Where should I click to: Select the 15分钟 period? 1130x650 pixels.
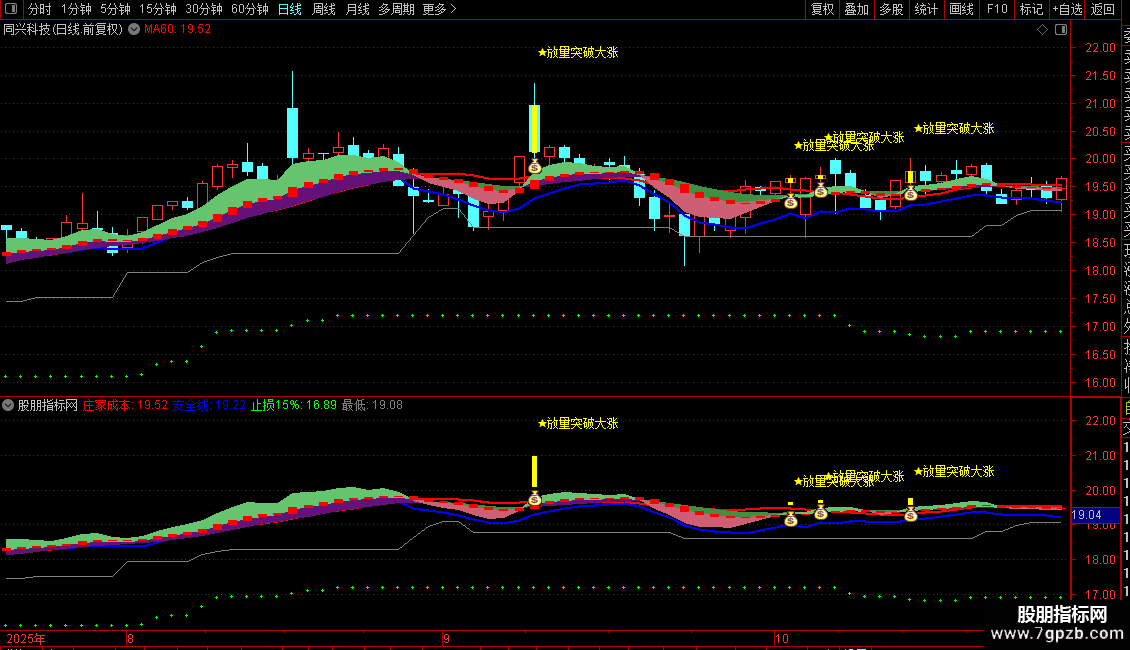(157, 9)
